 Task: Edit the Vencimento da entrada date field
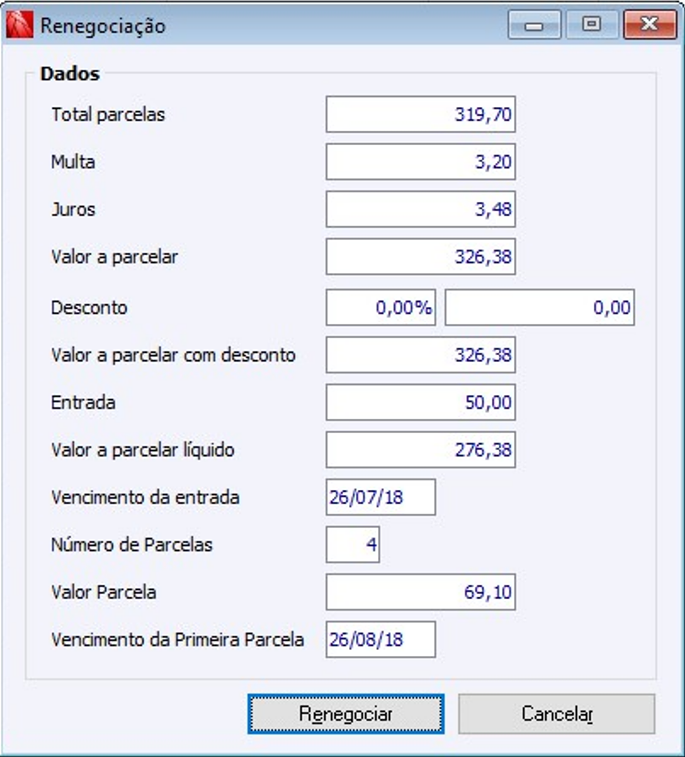tap(380, 497)
